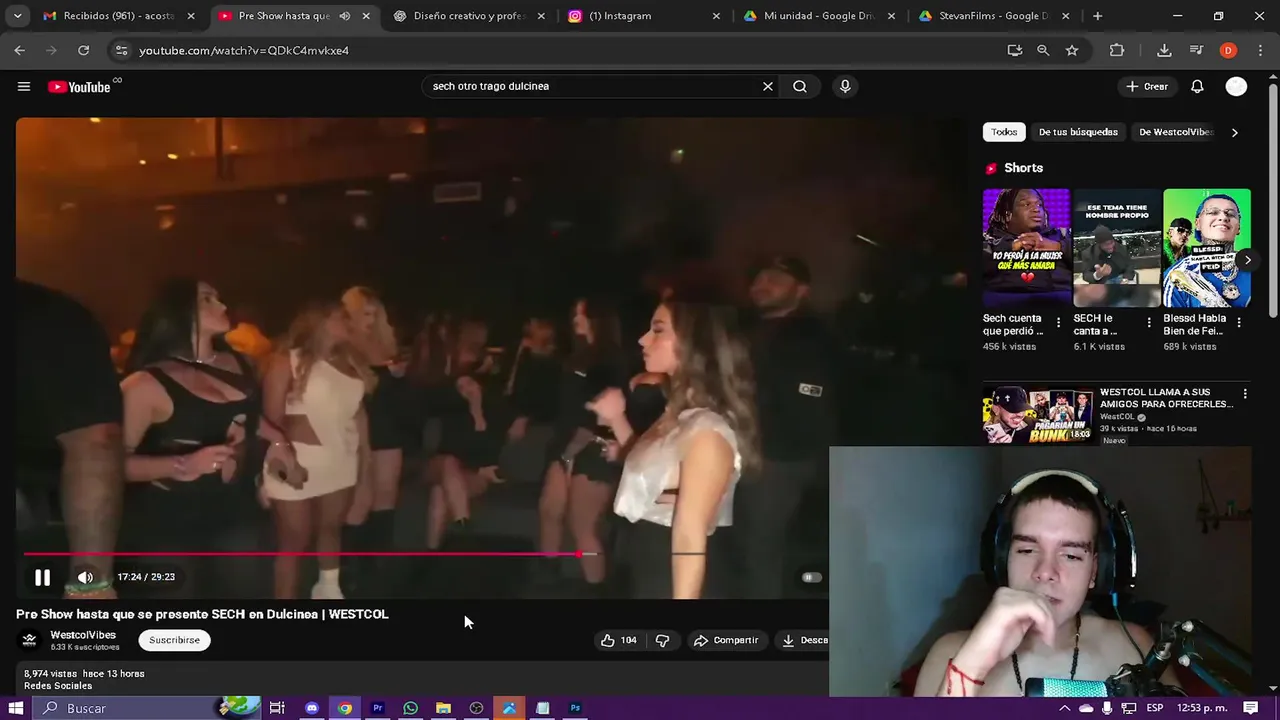Open the 'Sech cuenta que perdió' short thumbnail
Image resolution: width=1280 pixels, height=720 pixels.
click(x=1026, y=247)
